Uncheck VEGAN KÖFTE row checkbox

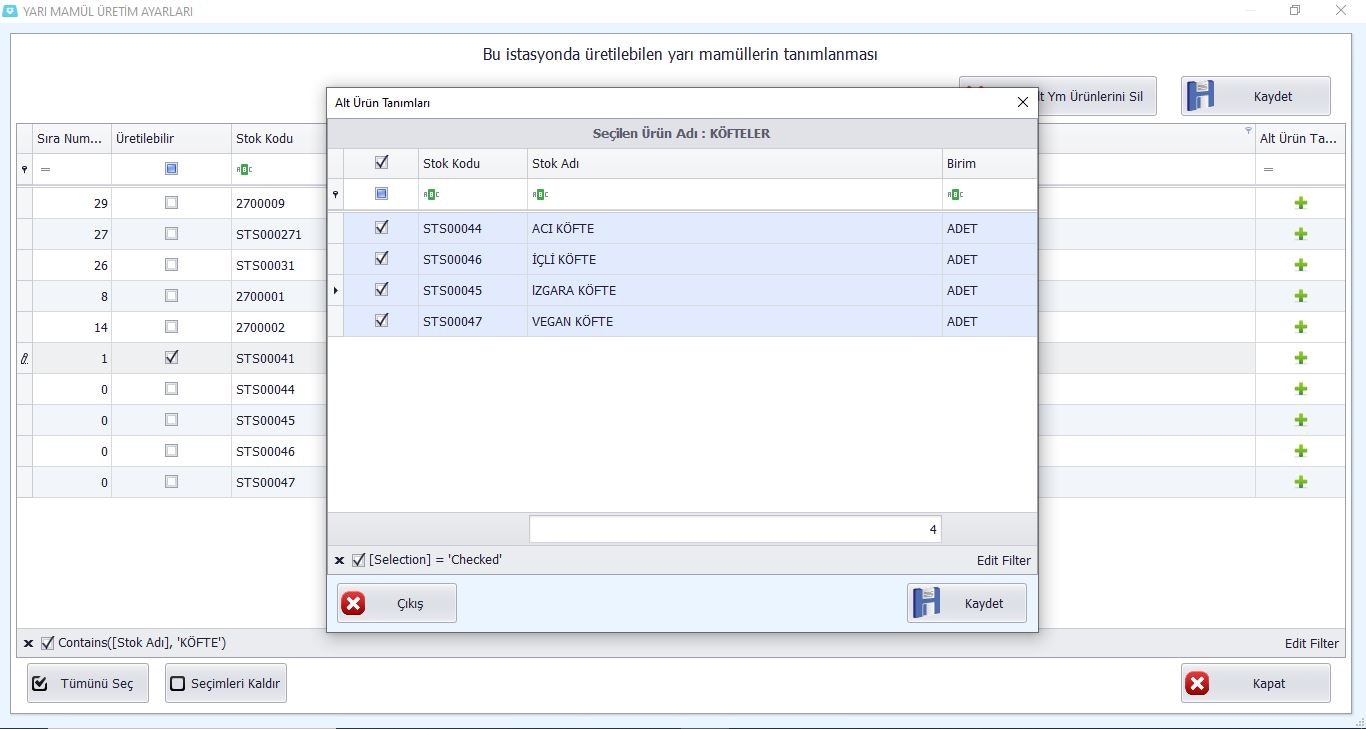381,320
